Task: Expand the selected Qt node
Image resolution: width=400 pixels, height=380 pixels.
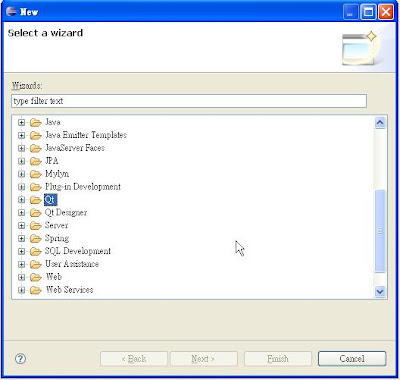Action: click(21, 200)
